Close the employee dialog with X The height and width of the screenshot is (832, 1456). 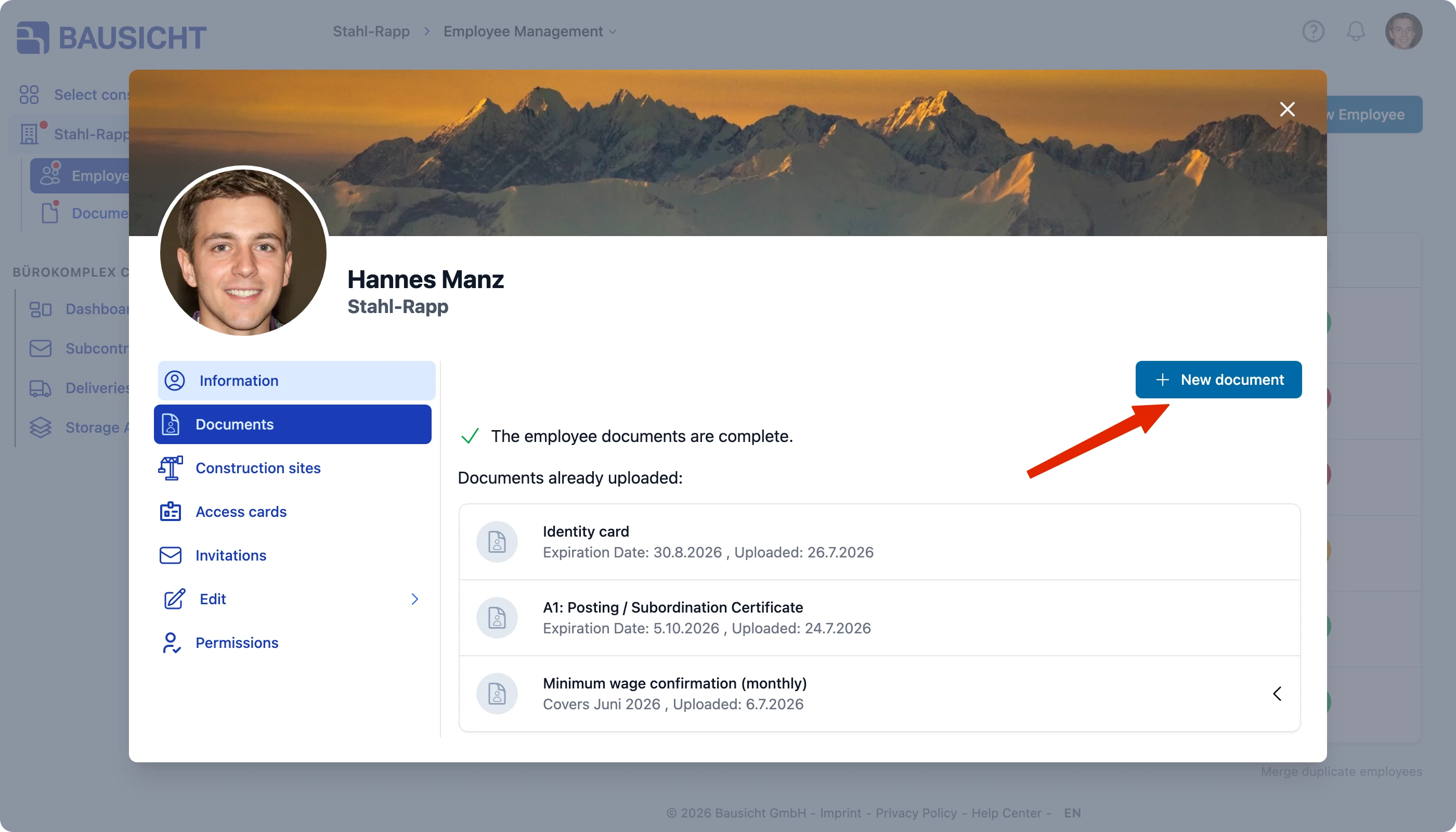click(x=1287, y=109)
